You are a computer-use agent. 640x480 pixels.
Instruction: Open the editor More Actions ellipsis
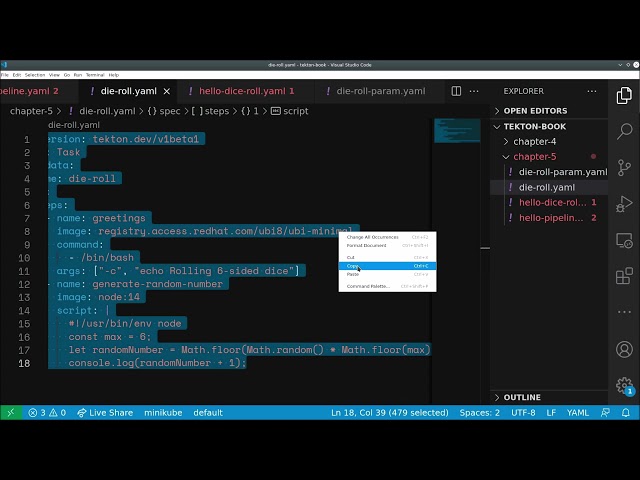pos(474,91)
